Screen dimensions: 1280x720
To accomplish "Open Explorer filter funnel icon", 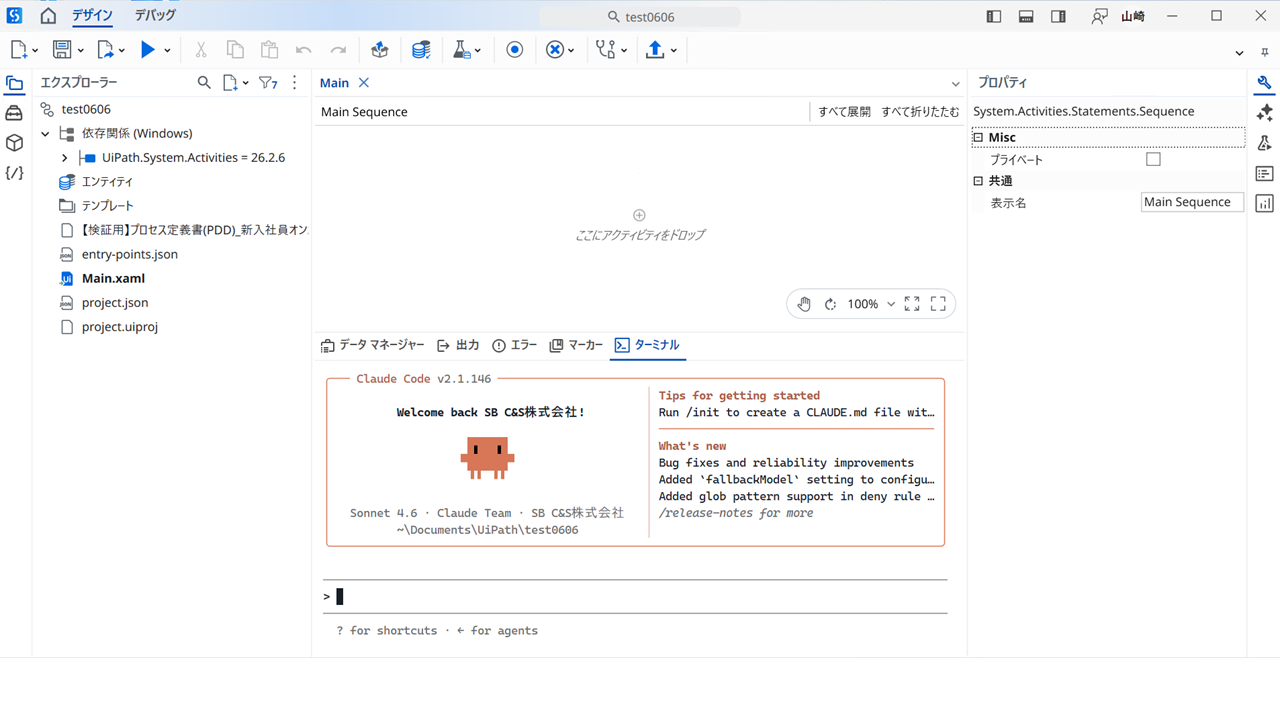I will pyautogui.click(x=268, y=83).
